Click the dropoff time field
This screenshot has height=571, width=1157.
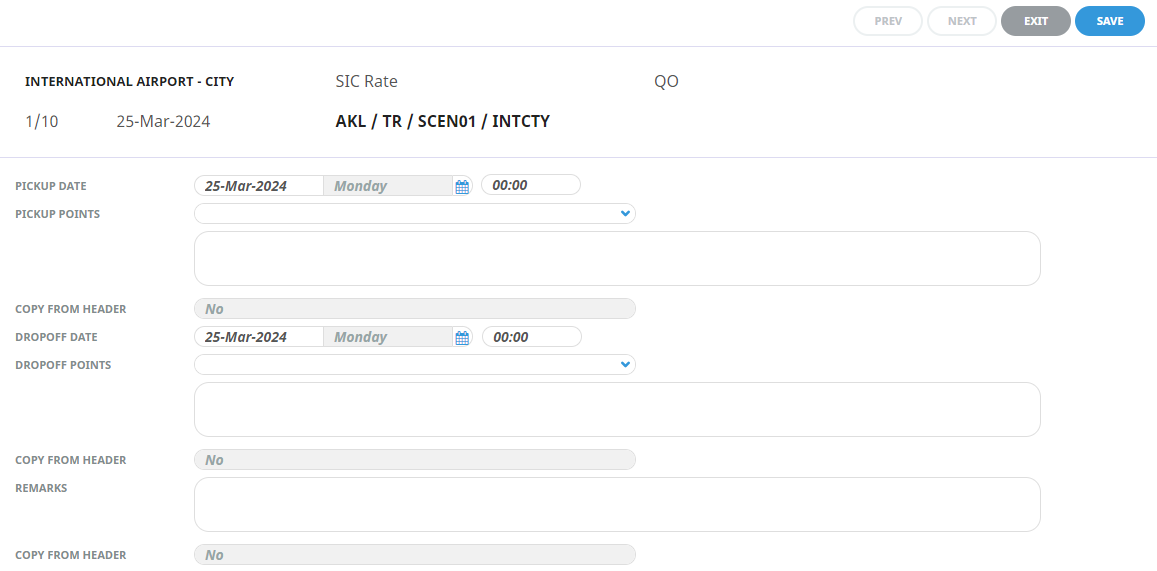[x=530, y=338]
